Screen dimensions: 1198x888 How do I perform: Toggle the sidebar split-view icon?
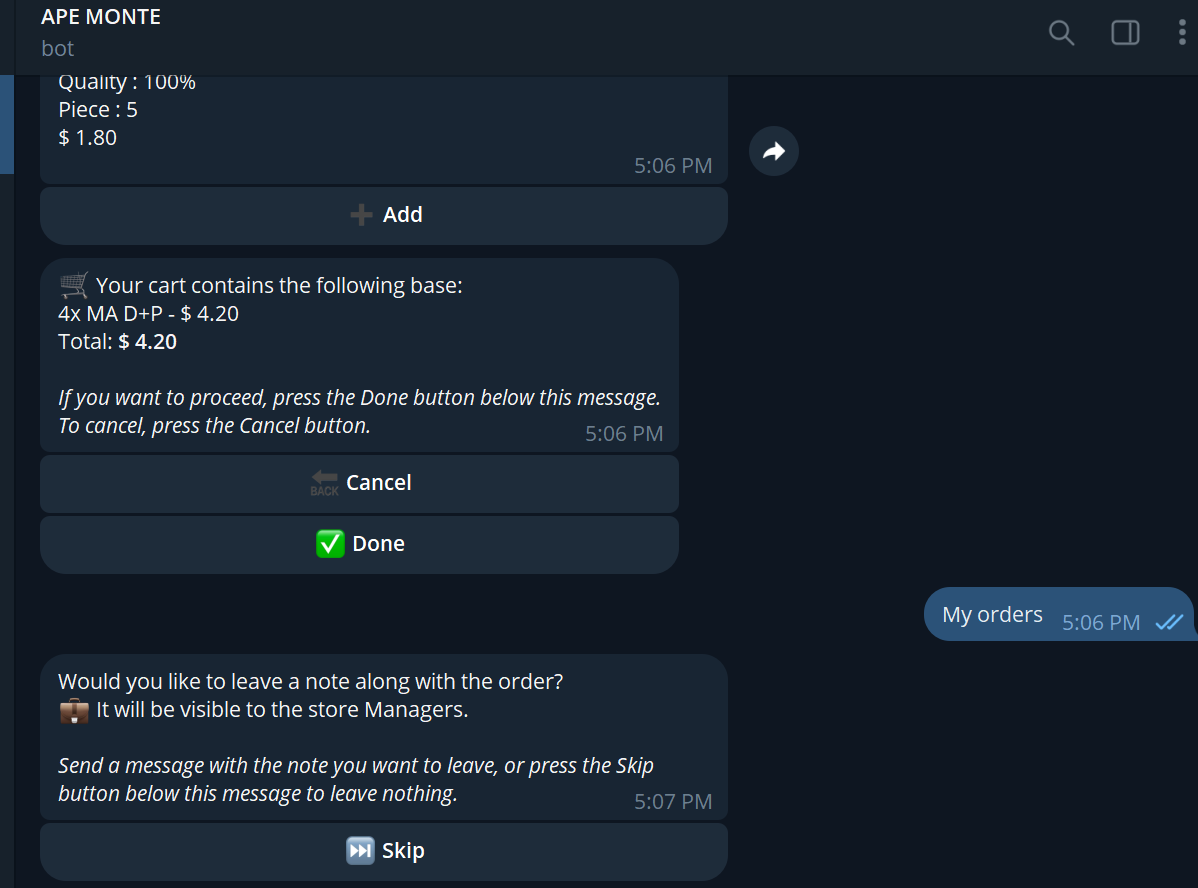[1125, 32]
